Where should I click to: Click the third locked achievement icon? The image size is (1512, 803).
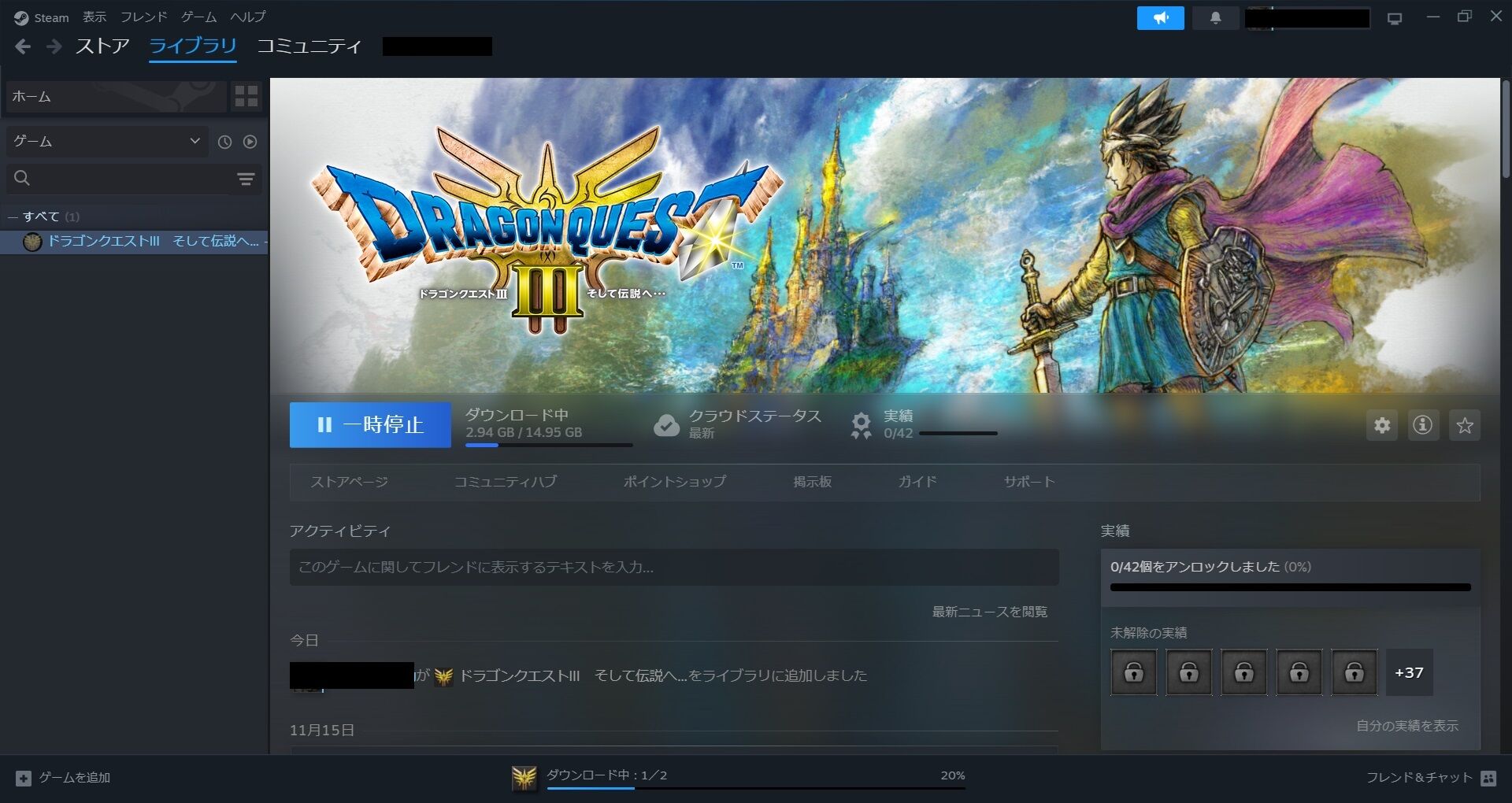pos(1244,672)
